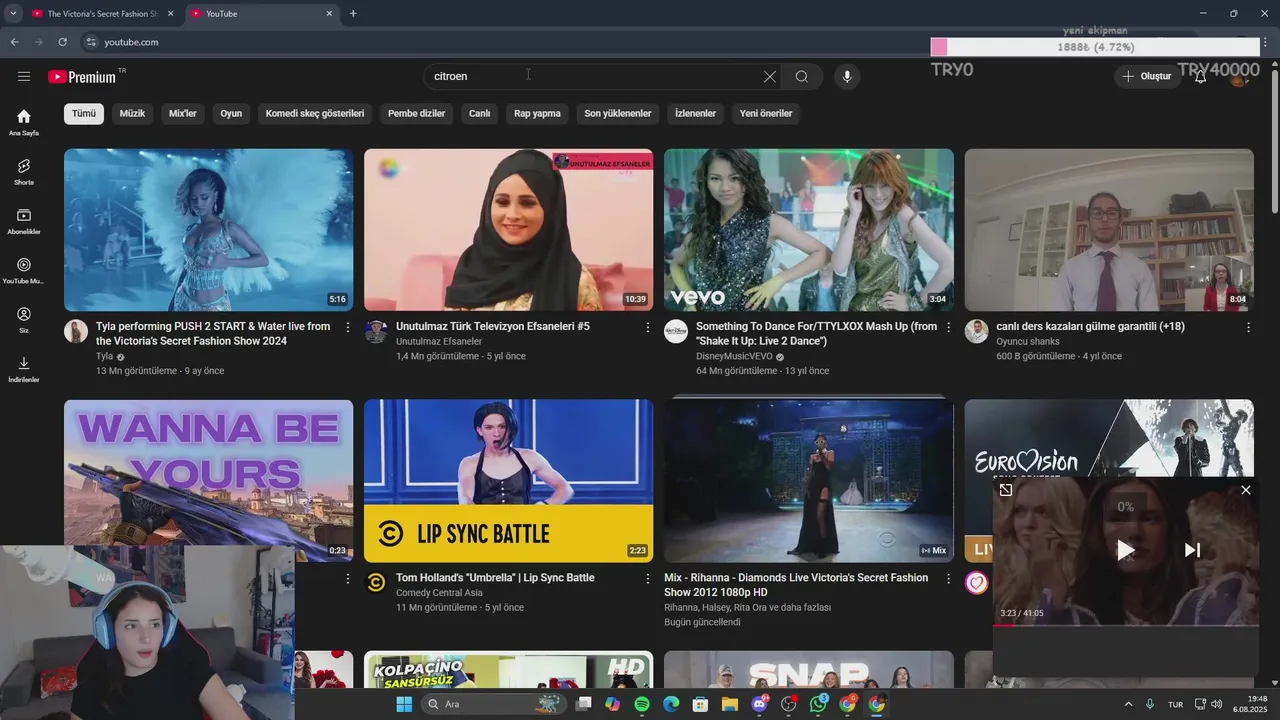Open options for Rihanna Diamonds mix
Viewport: 1280px width, 720px height.
click(x=948, y=578)
